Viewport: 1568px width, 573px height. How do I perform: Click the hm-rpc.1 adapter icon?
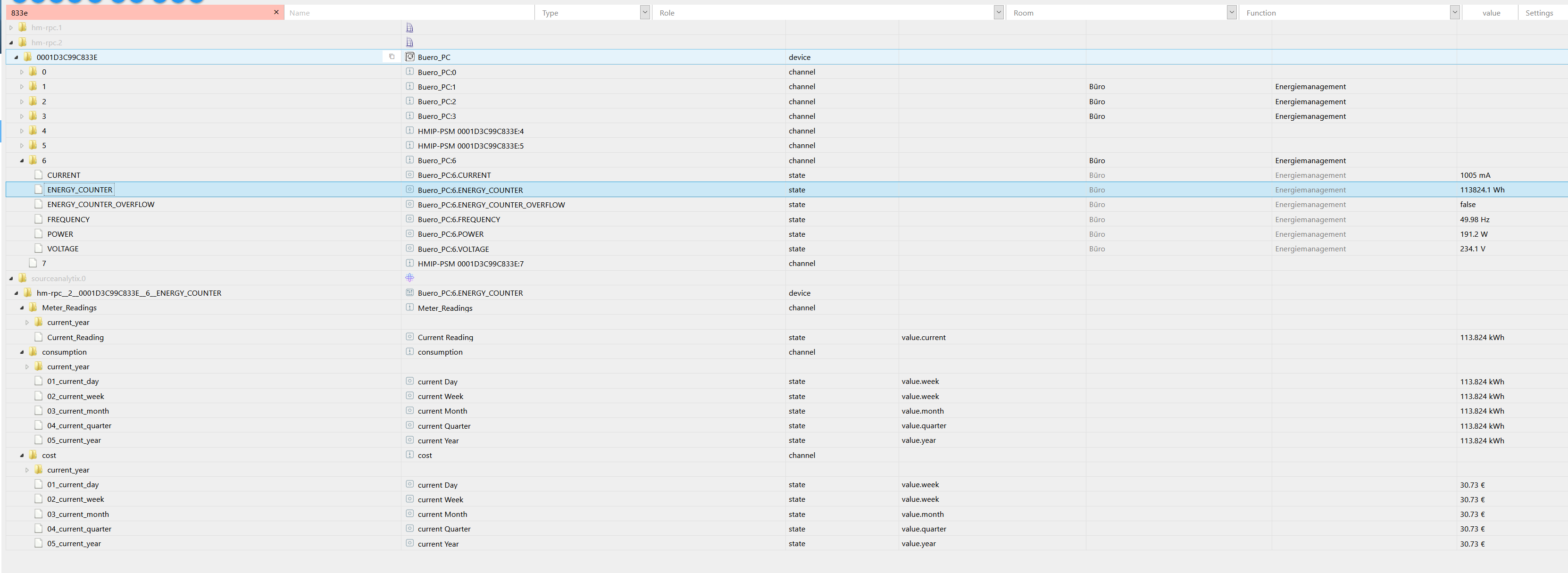[x=409, y=27]
